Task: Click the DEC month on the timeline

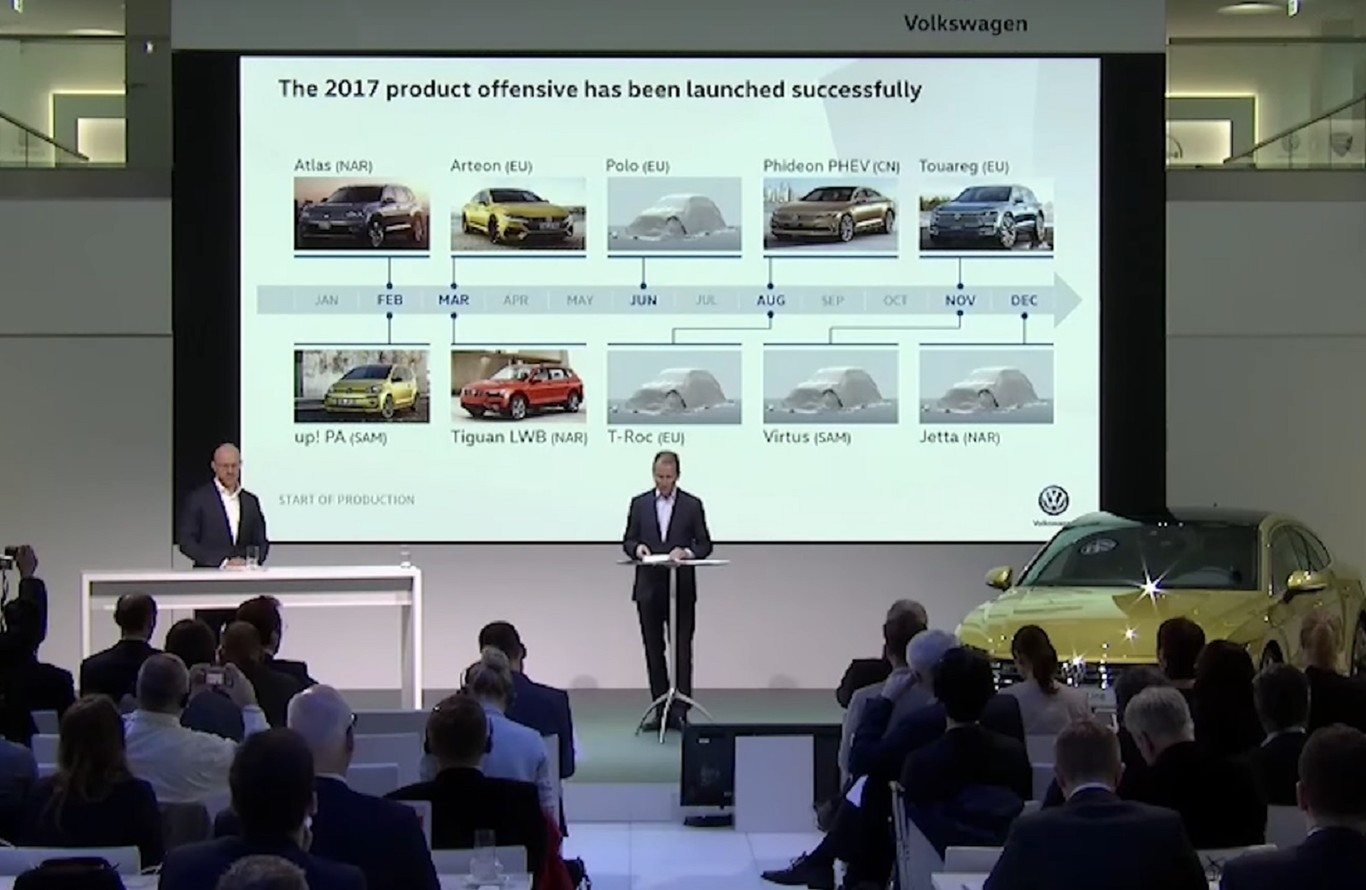Action: (x=1024, y=300)
